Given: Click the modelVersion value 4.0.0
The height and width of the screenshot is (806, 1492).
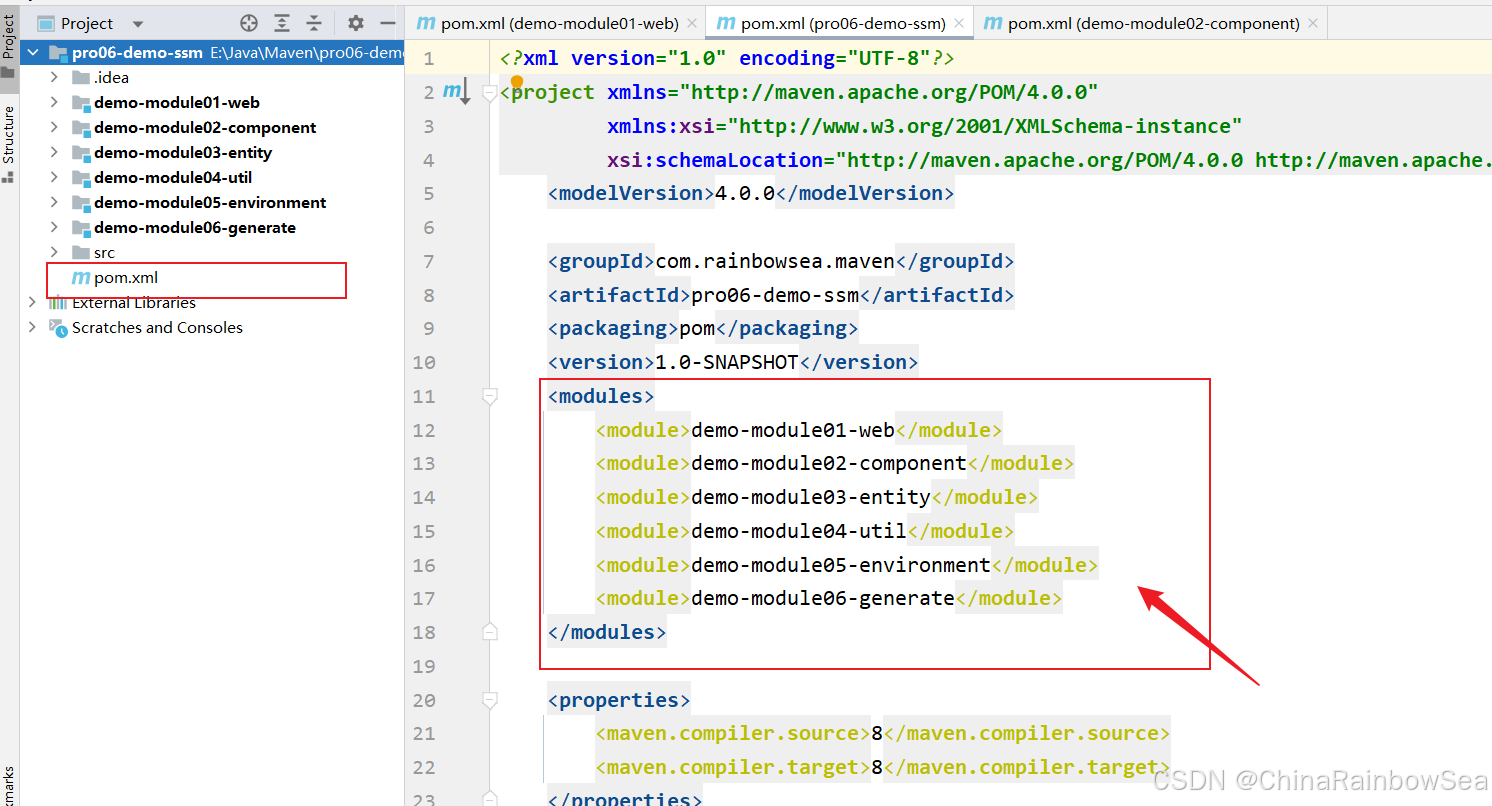Looking at the screenshot, I should click(745, 193).
